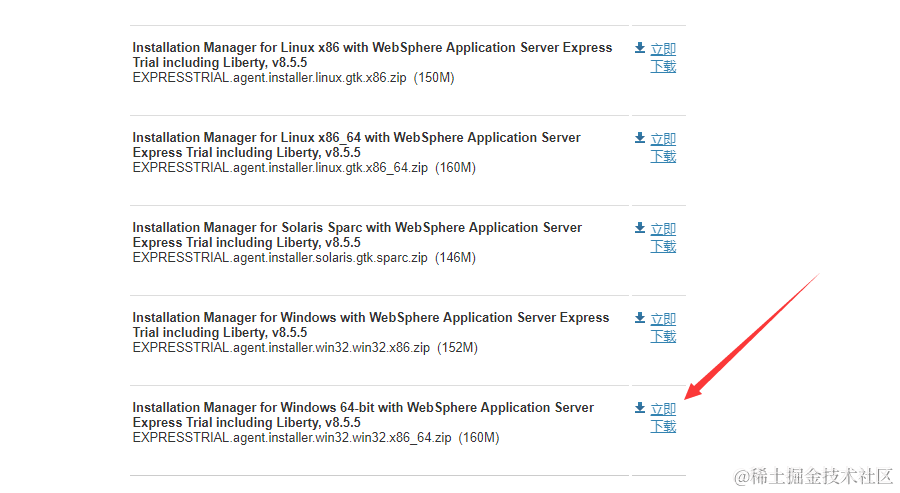Open 立即下载 link for Linux x86 package

pyautogui.click(x=663, y=58)
